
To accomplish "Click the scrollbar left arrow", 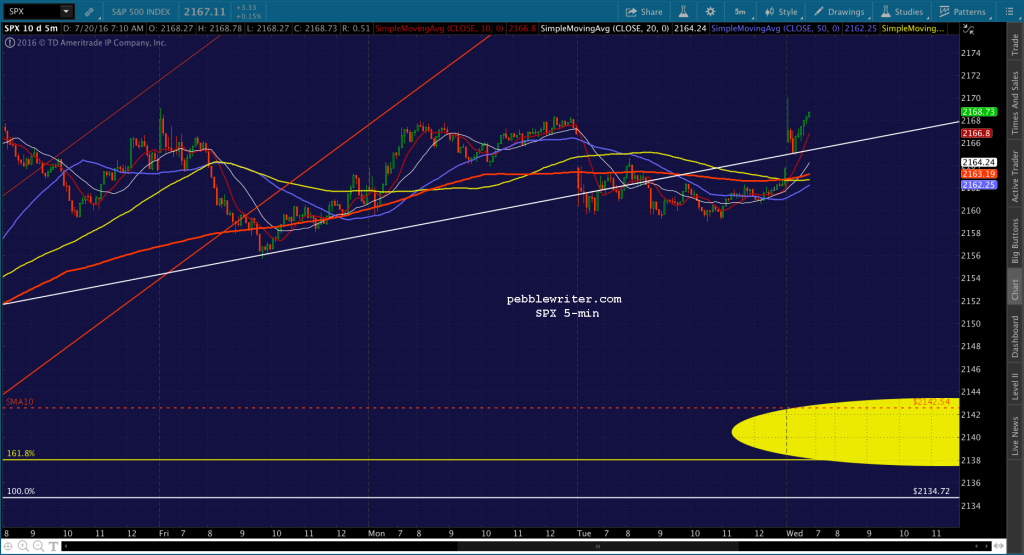I will pos(66,546).
